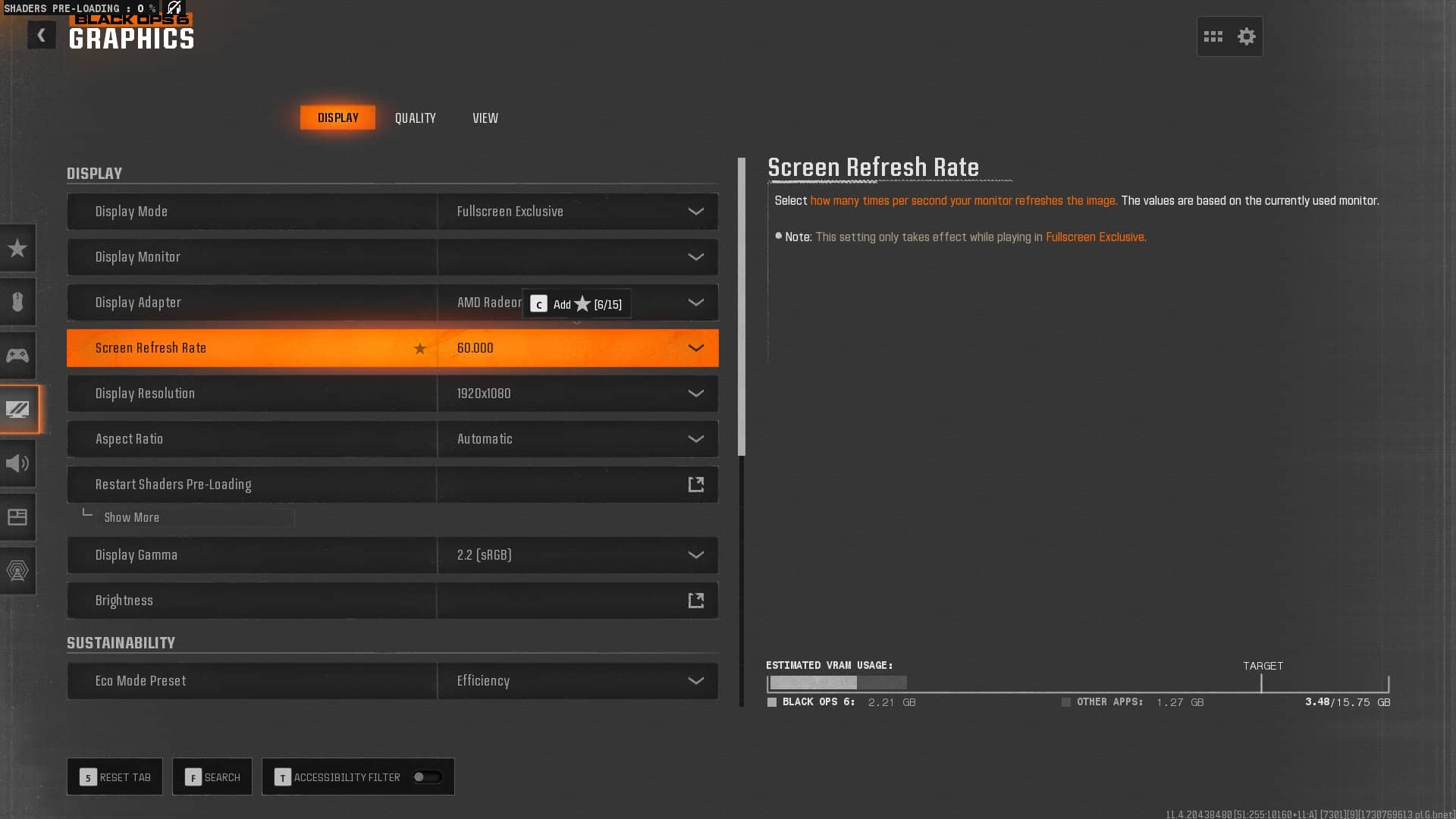Viewport: 1456px width, 819px height.
Task: Toggle the Accessibility Filter switch
Action: [427, 777]
